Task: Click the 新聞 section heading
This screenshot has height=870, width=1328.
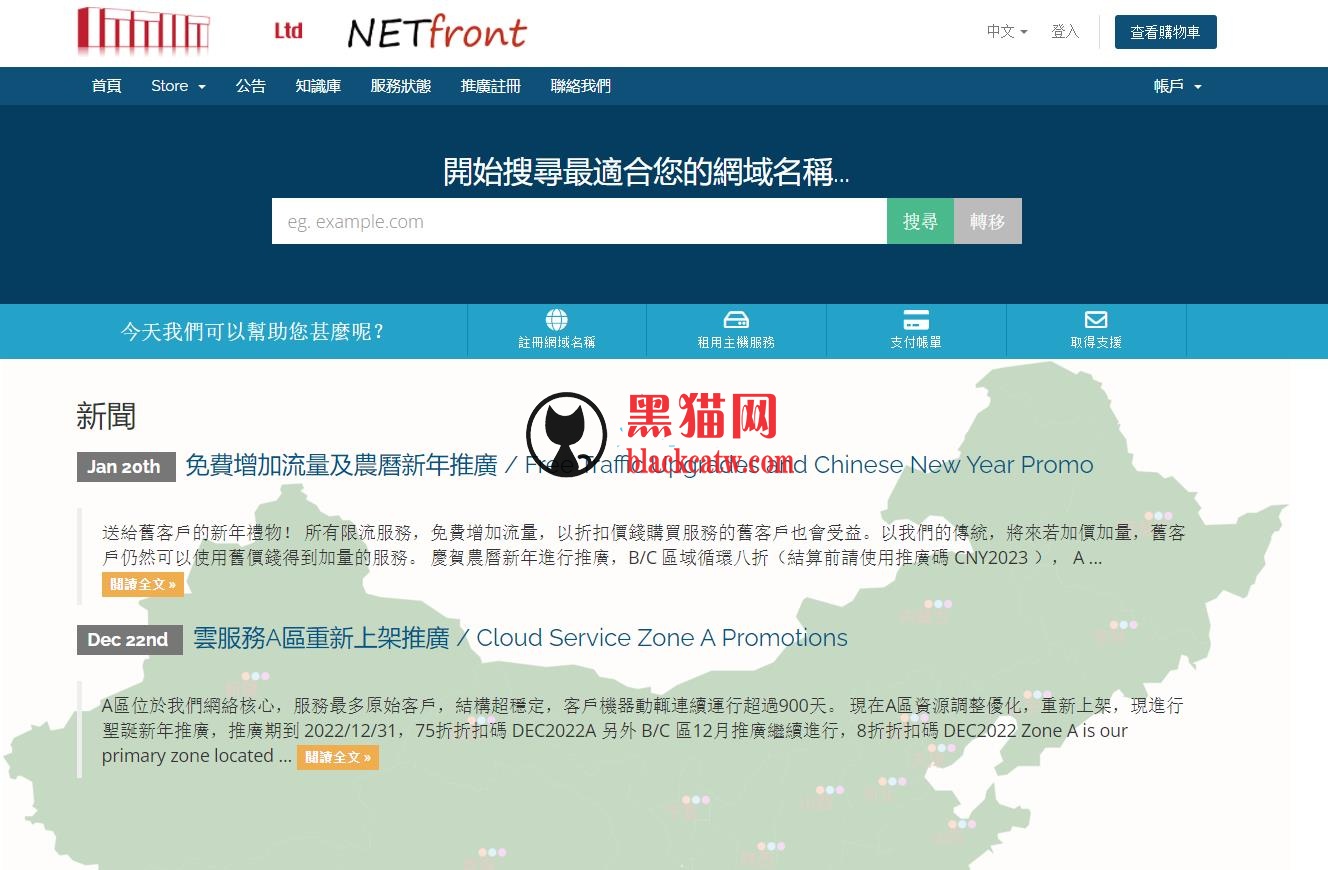Action: pyautogui.click(x=106, y=416)
